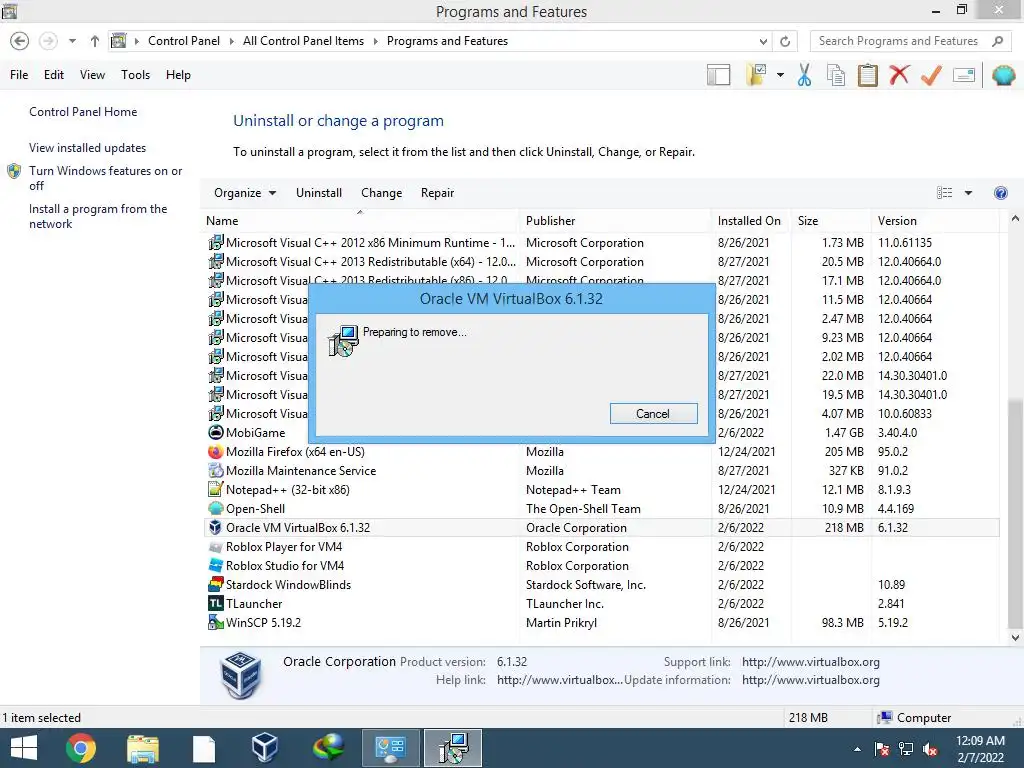The width and height of the screenshot is (1024, 768).
Task: Click the installer taskbar icon
Action: [453, 748]
